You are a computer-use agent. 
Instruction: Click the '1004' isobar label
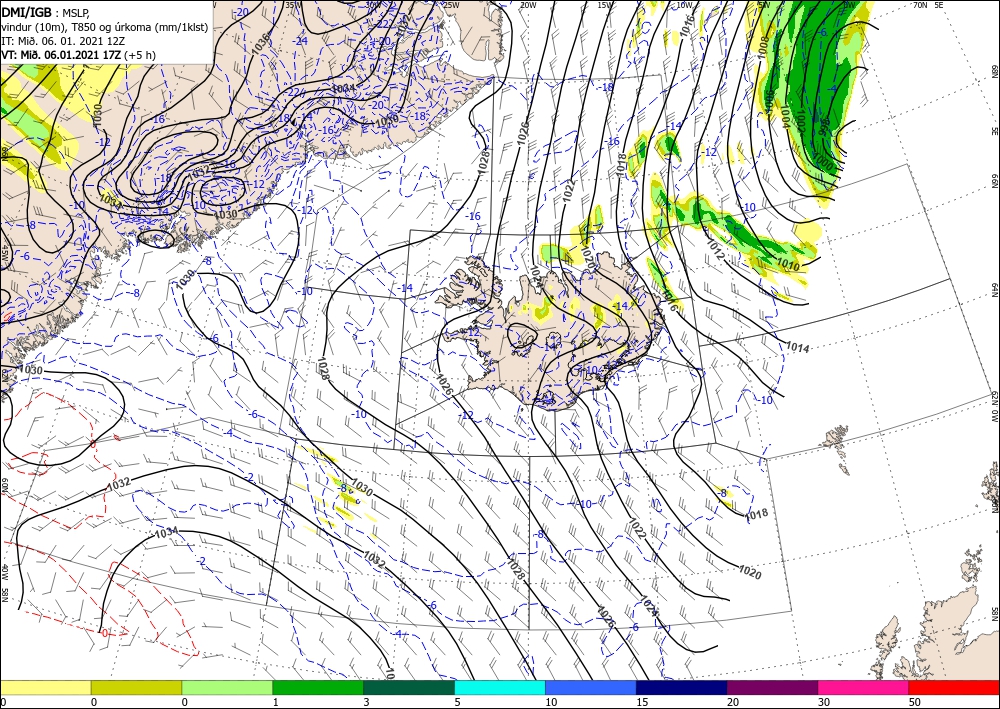coord(784,115)
